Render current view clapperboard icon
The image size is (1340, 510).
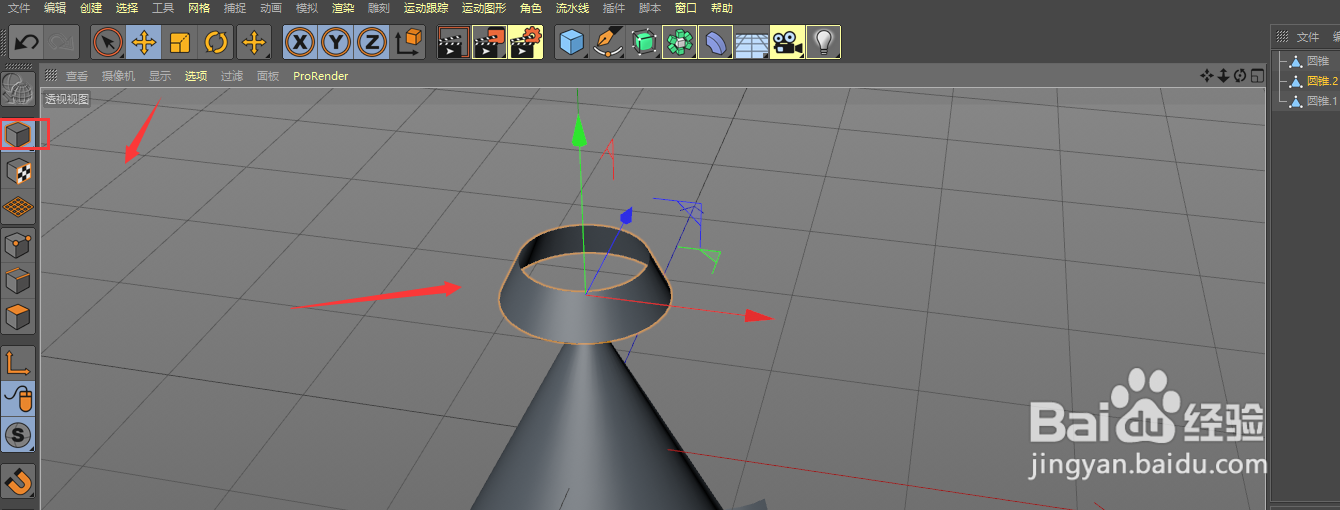454,42
